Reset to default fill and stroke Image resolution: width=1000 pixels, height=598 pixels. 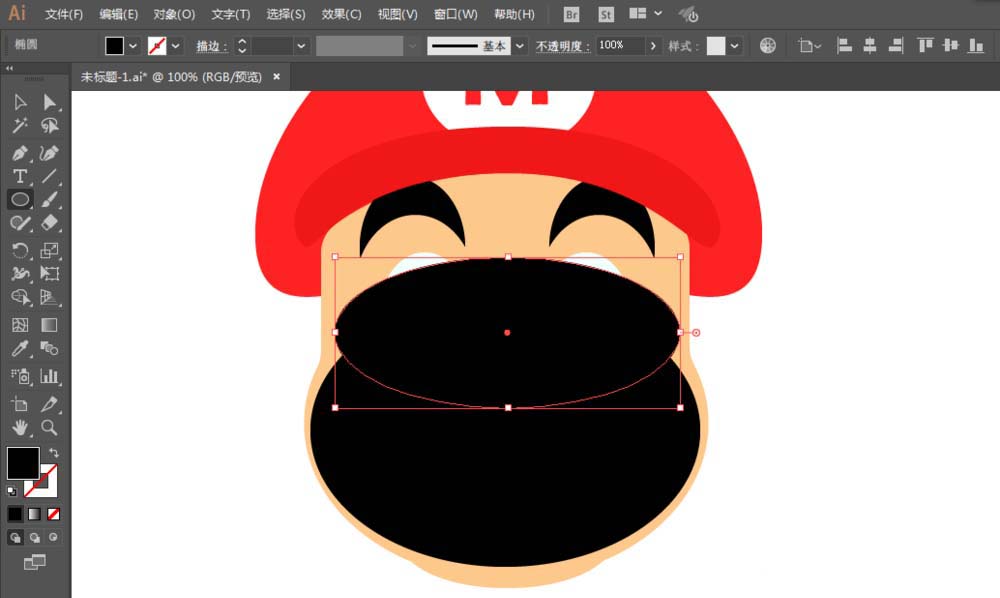pos(11,491)
